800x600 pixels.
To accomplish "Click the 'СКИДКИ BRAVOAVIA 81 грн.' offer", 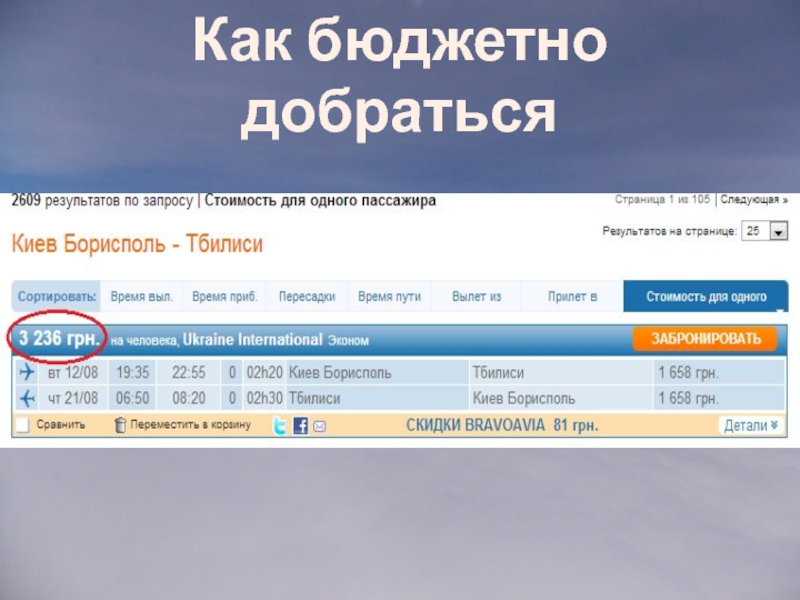I will pyautogui.click(x=501, y=426).
